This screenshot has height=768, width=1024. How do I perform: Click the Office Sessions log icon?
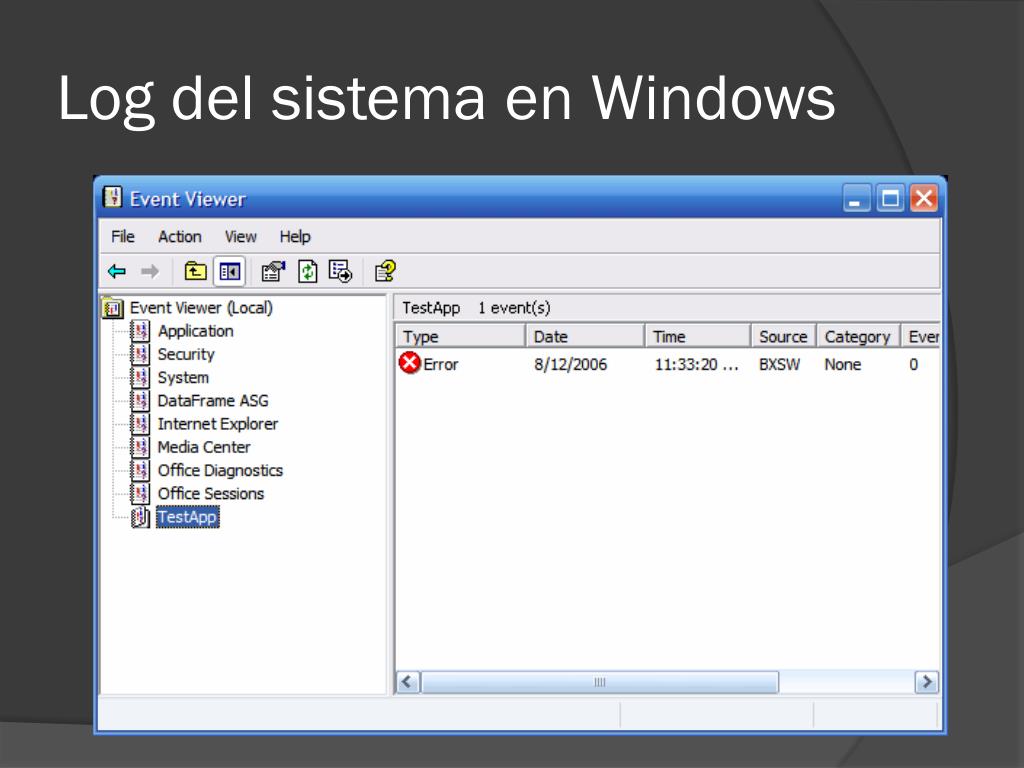tap(140, 493)
